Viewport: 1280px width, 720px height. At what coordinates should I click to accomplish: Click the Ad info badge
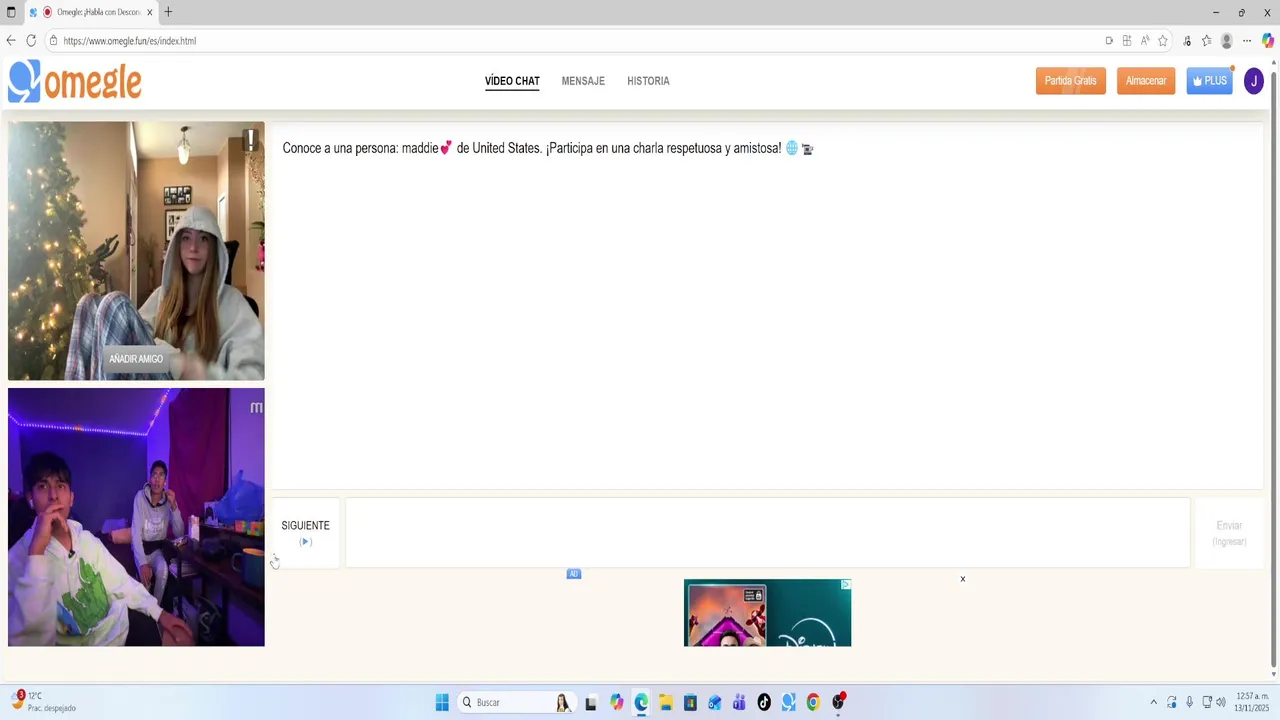pos(574,574)
